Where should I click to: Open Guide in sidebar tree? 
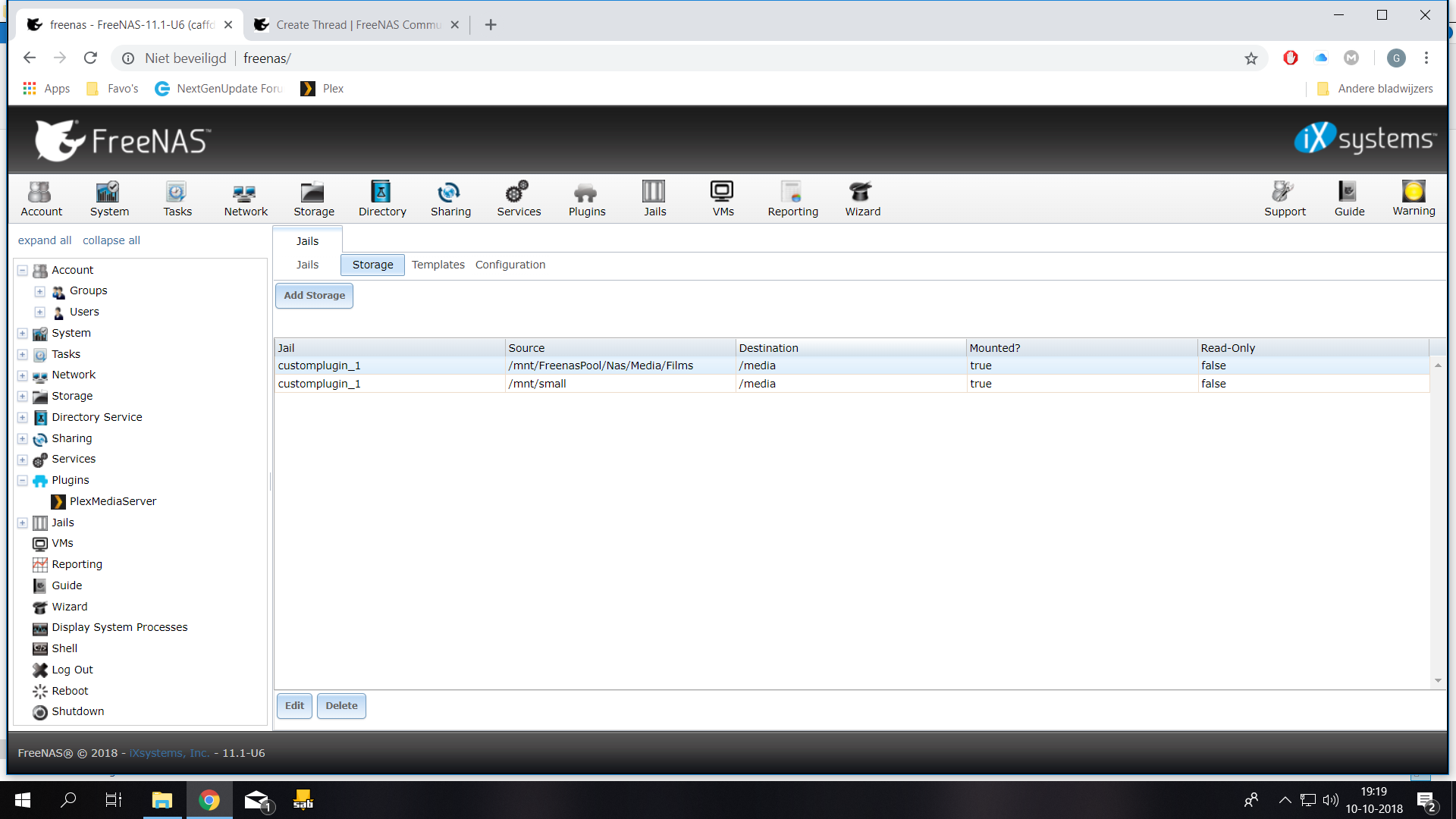pyautogui.click(x=58, y=585)
